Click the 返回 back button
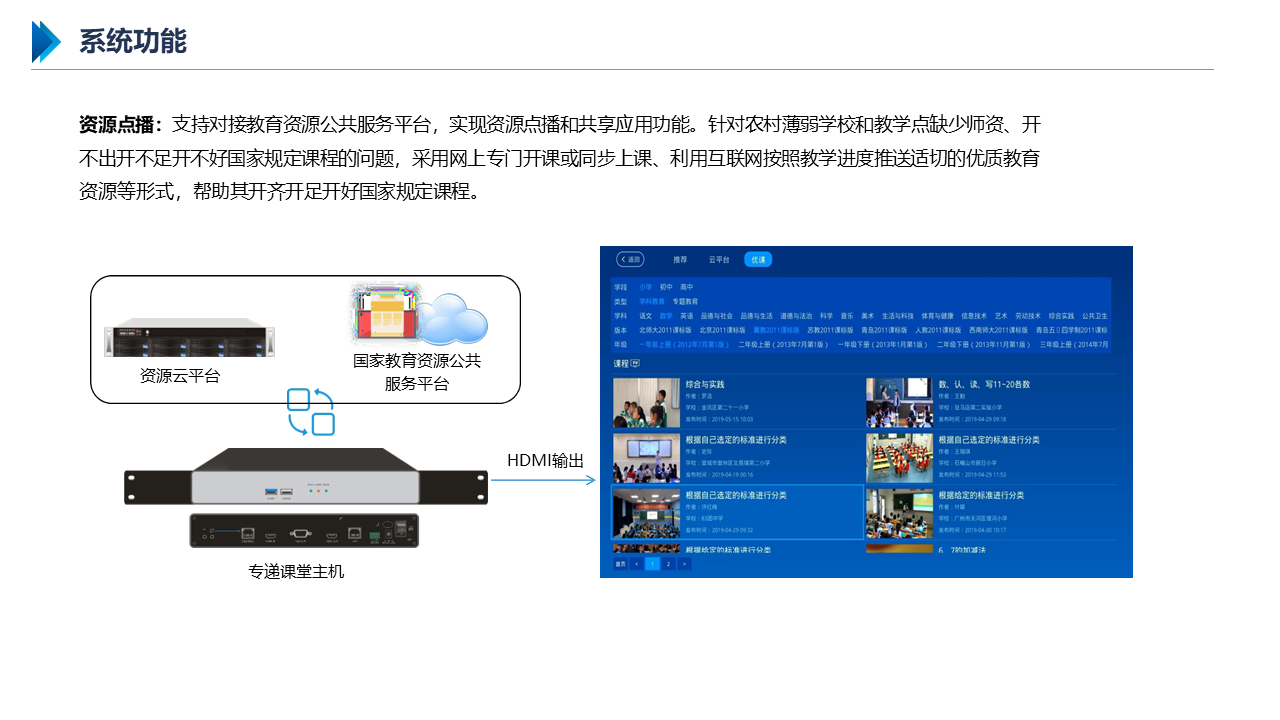The height and width of the screenshot is (720, 1280). [630, 259]
